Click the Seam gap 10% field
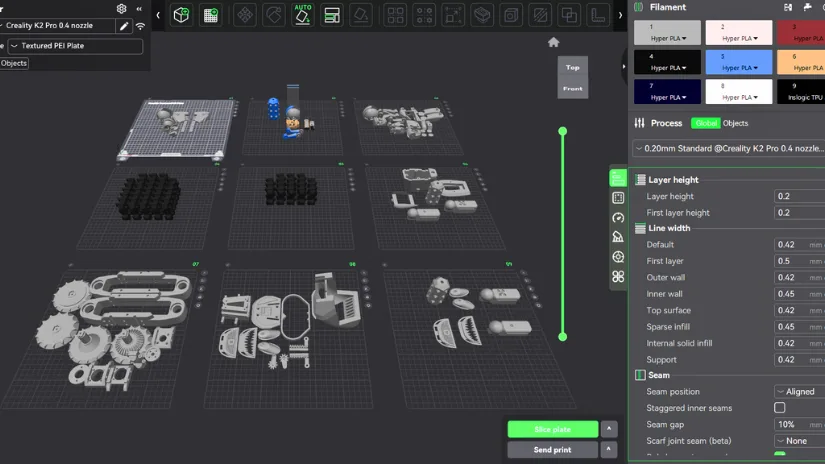 799,425
